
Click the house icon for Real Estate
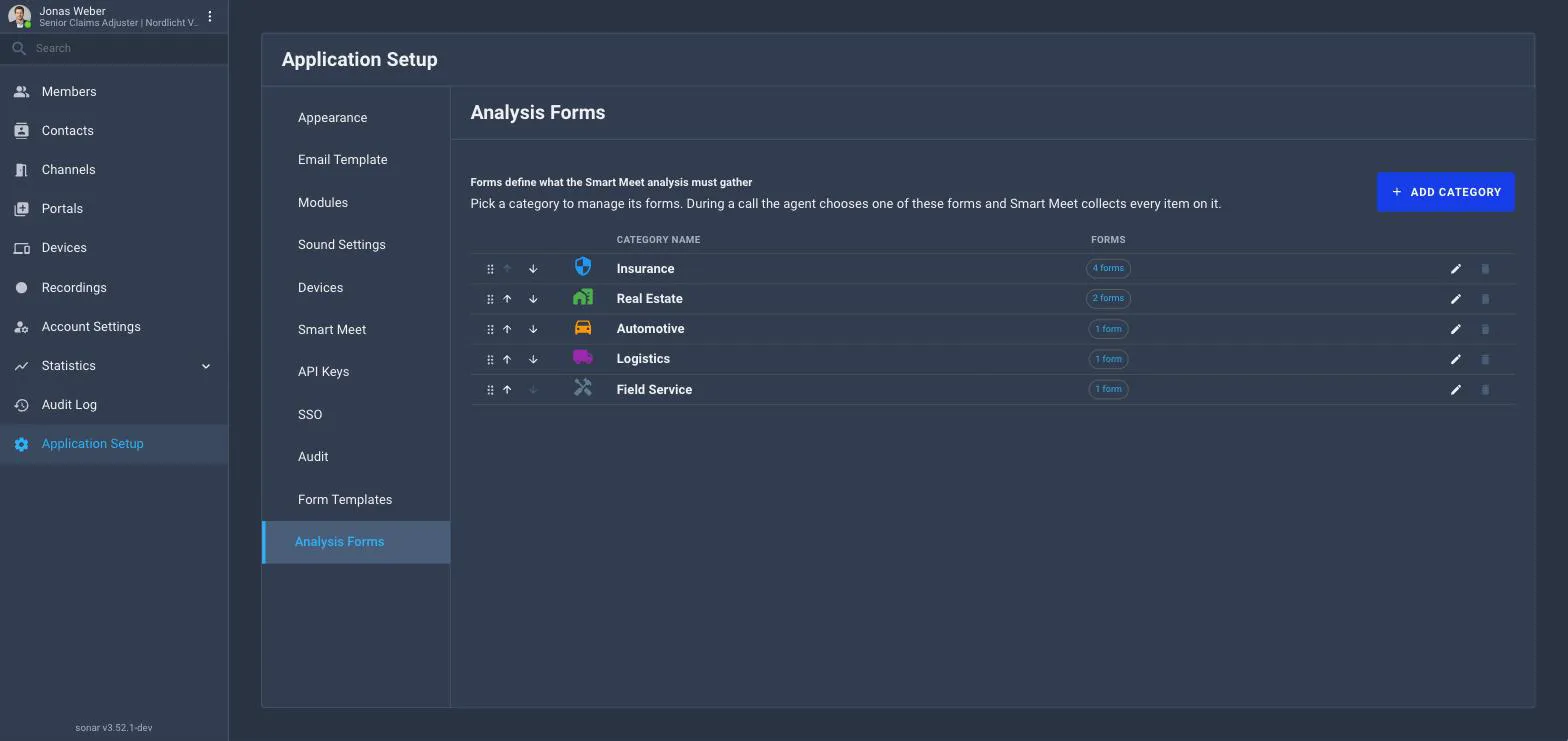click(583, 297)
